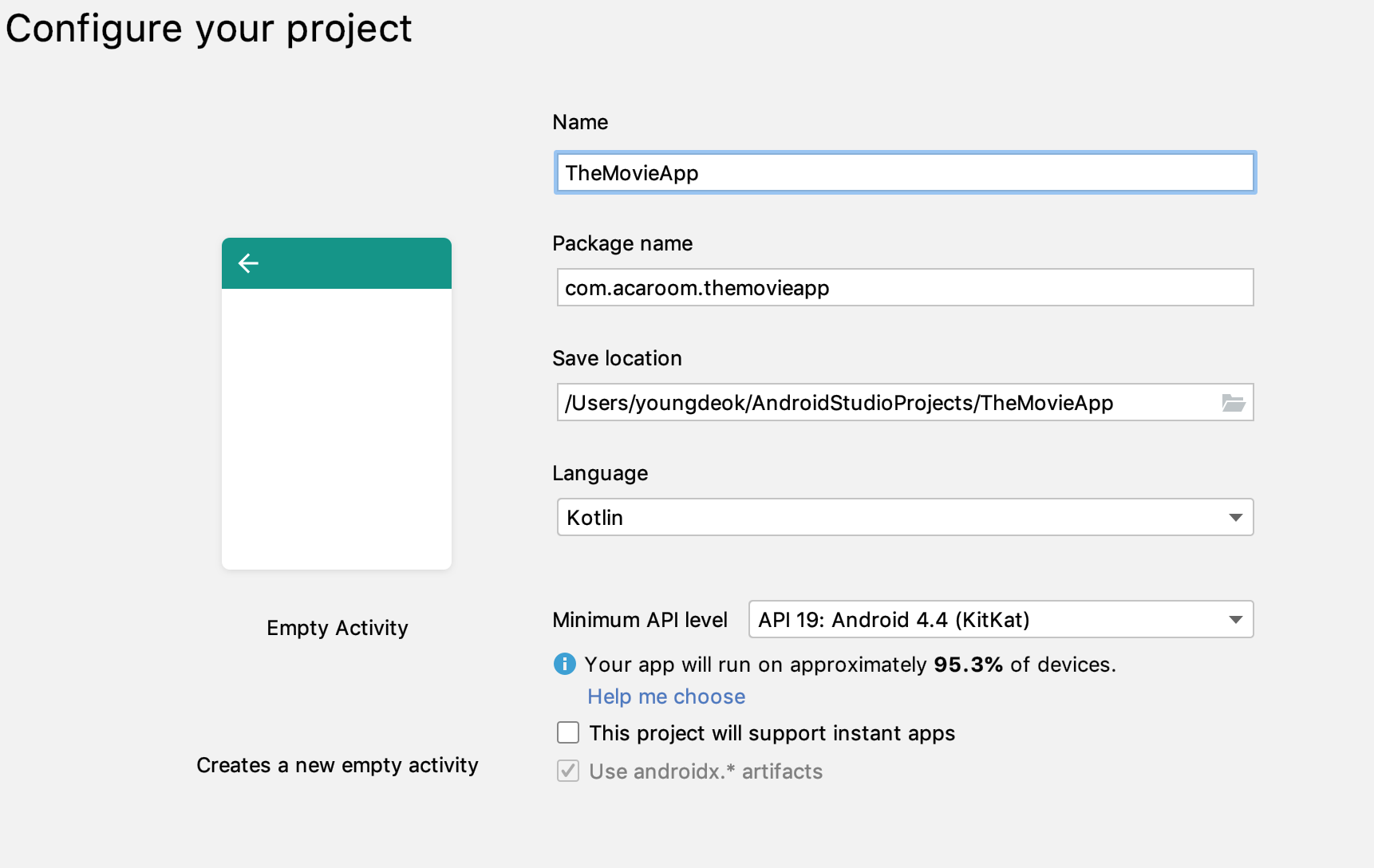This screenshot has width=1374, height=868.
Task: Click into the Save location path field
Action: 886,403
